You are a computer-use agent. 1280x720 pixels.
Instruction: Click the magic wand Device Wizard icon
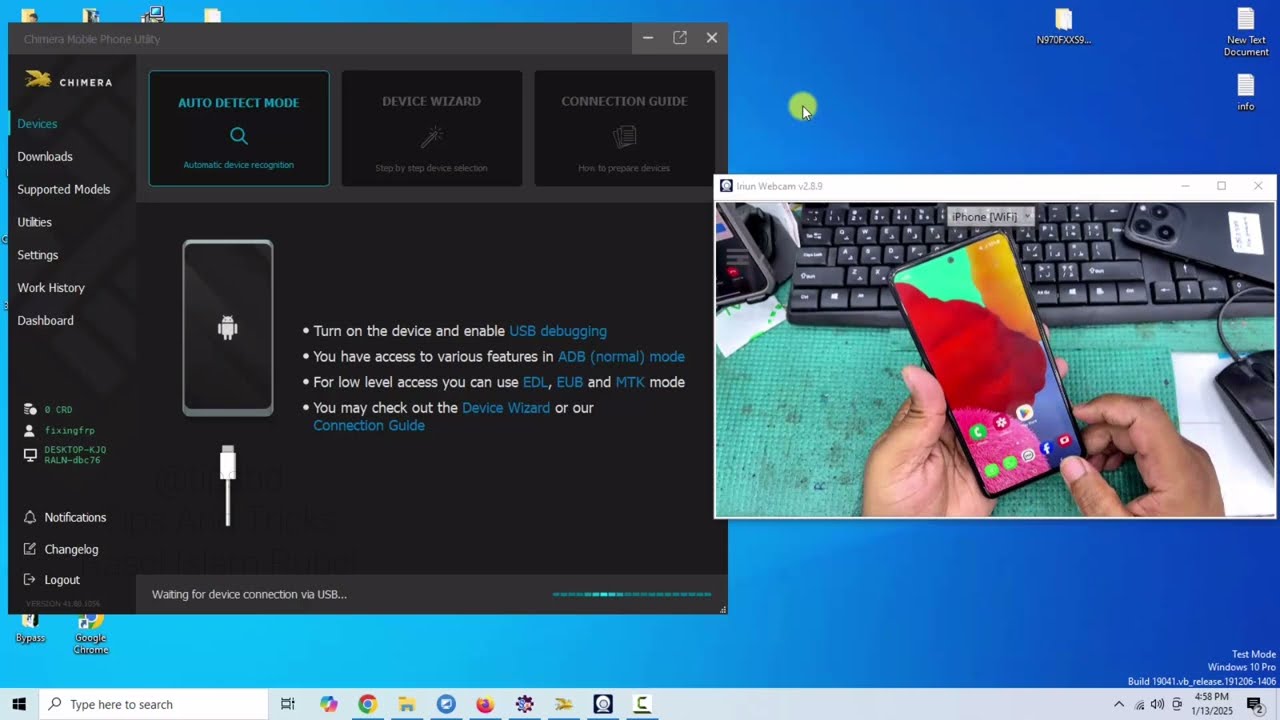click(432, 136)
